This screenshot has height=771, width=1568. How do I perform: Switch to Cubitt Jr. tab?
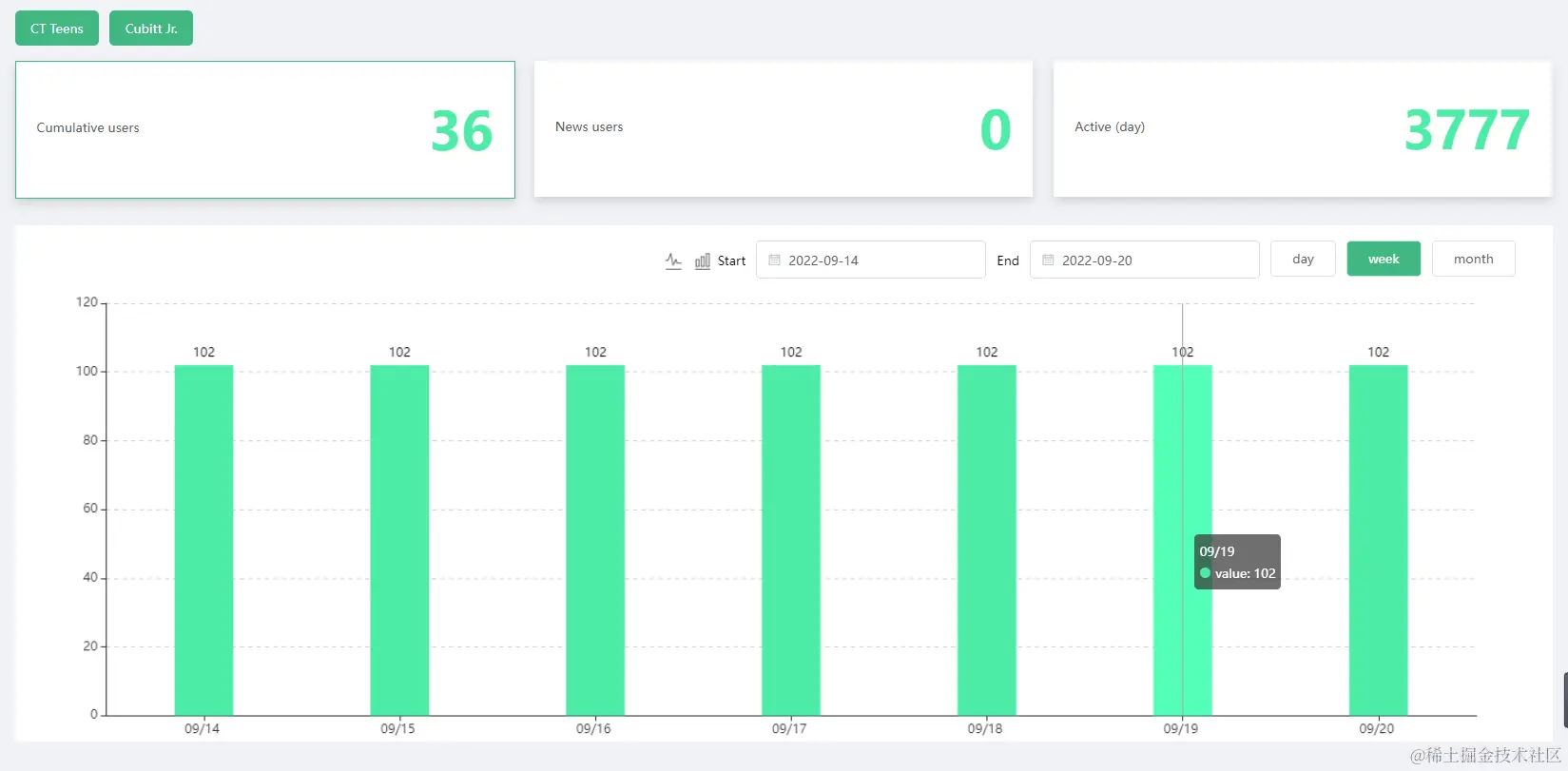click(151, 29)
